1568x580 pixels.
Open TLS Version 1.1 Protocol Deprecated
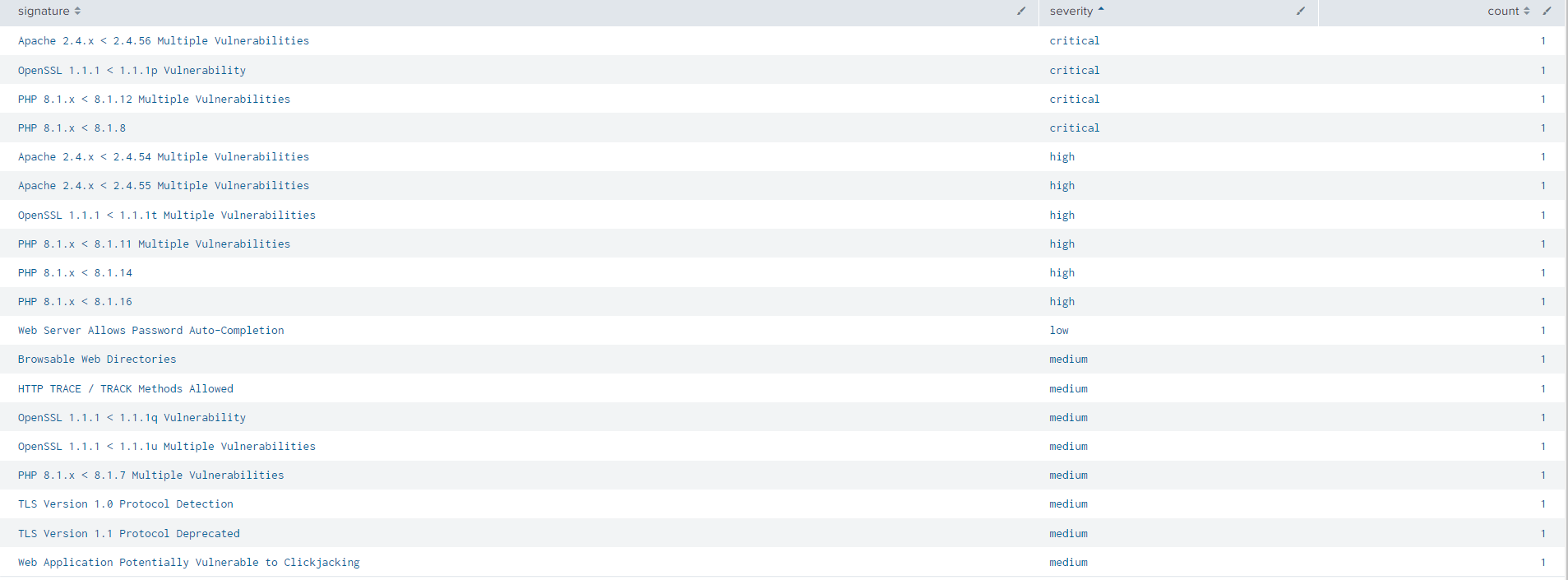pos(129,533)
